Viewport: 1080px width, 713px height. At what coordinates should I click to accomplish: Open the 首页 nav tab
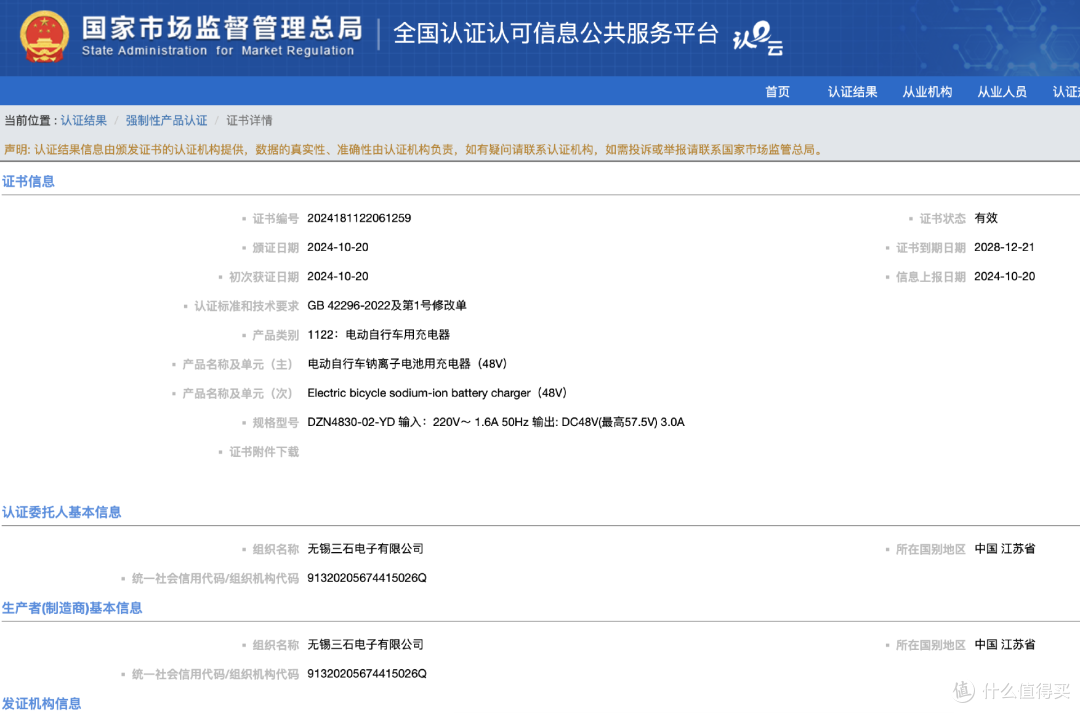click(x=778, y=92)
